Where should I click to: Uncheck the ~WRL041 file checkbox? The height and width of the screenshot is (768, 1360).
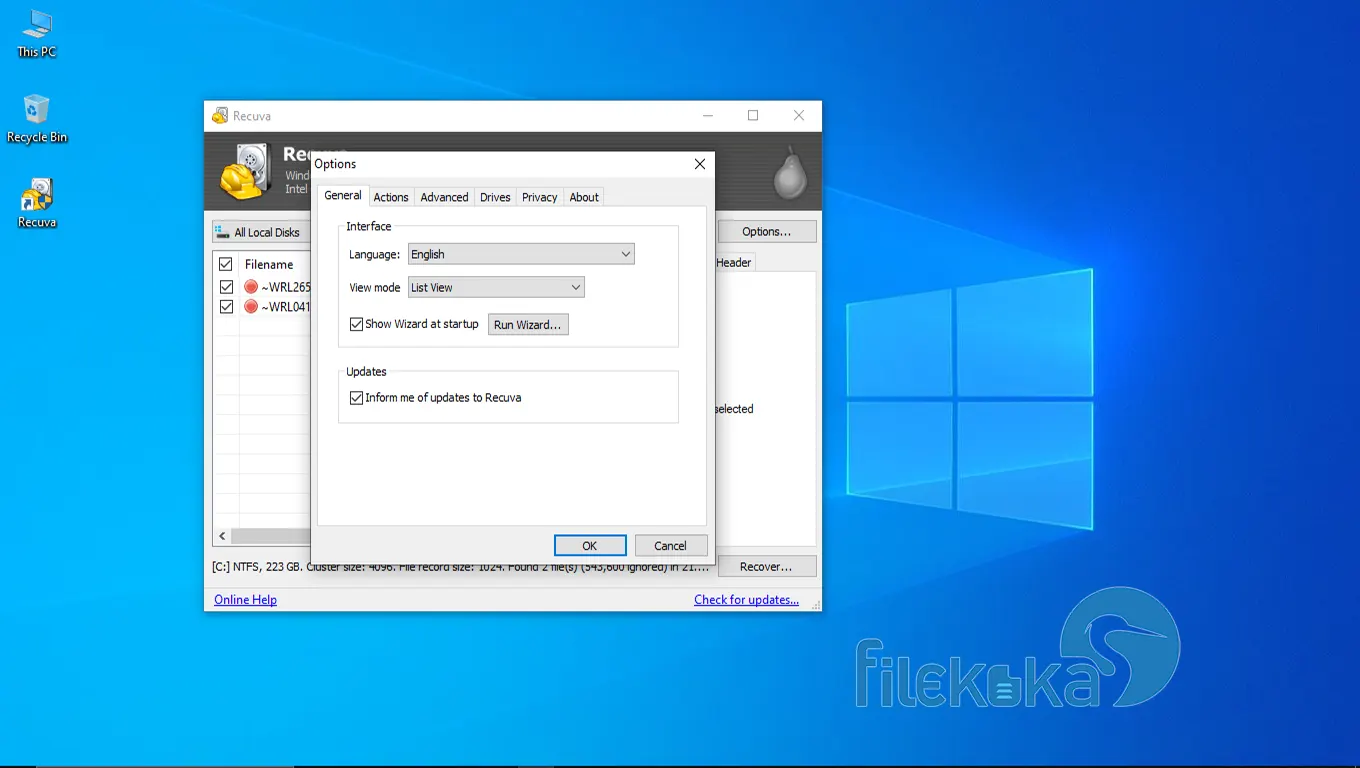226,307
